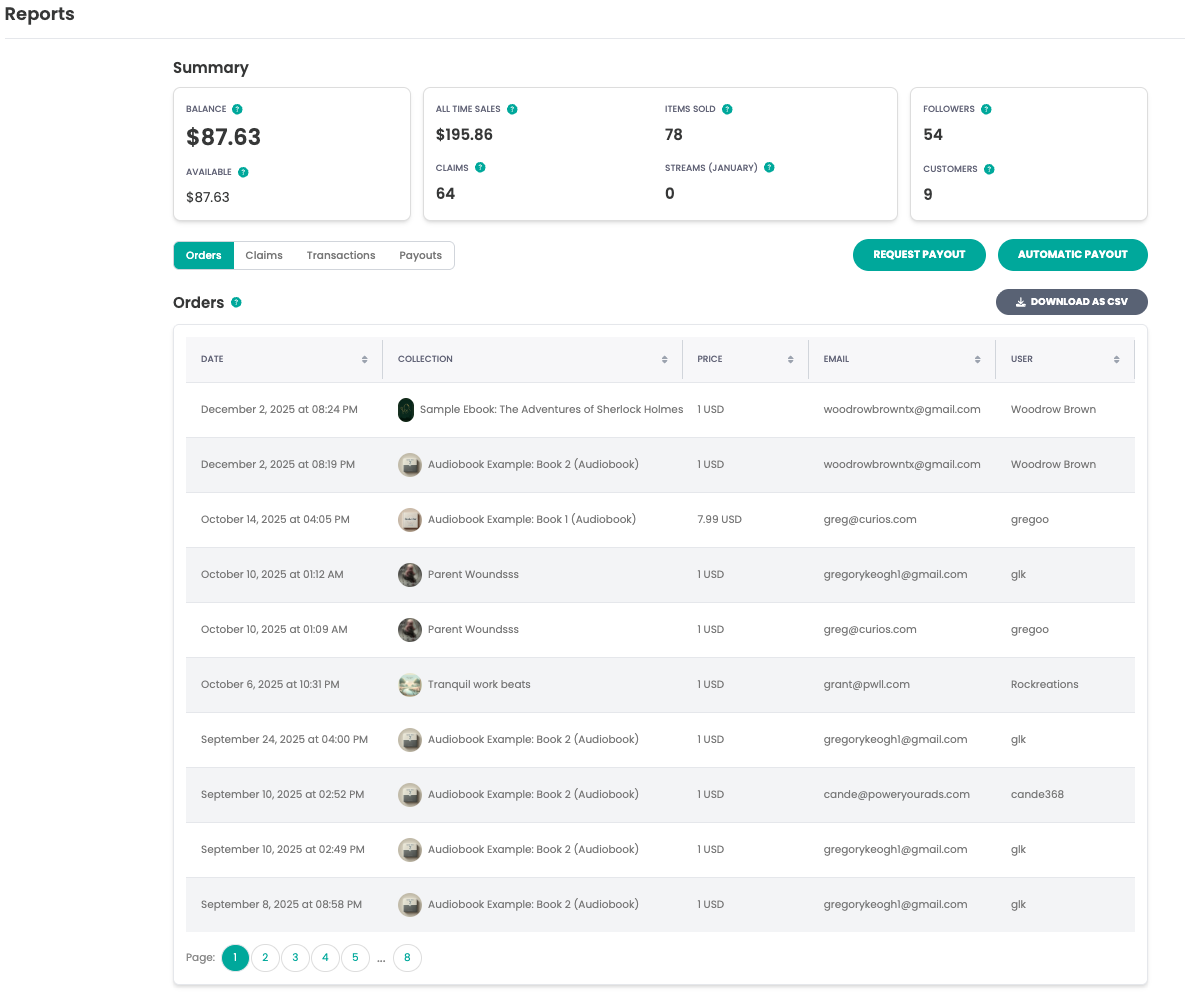Image resolution: width=1185 pixels, height=1001 pixels.
Task: Switch to the Transactions tab
Action: pos(340,255)
